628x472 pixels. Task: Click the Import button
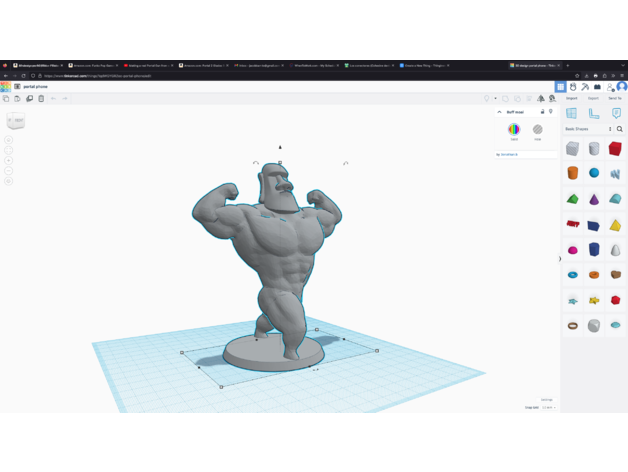click(x=572, y=98)
